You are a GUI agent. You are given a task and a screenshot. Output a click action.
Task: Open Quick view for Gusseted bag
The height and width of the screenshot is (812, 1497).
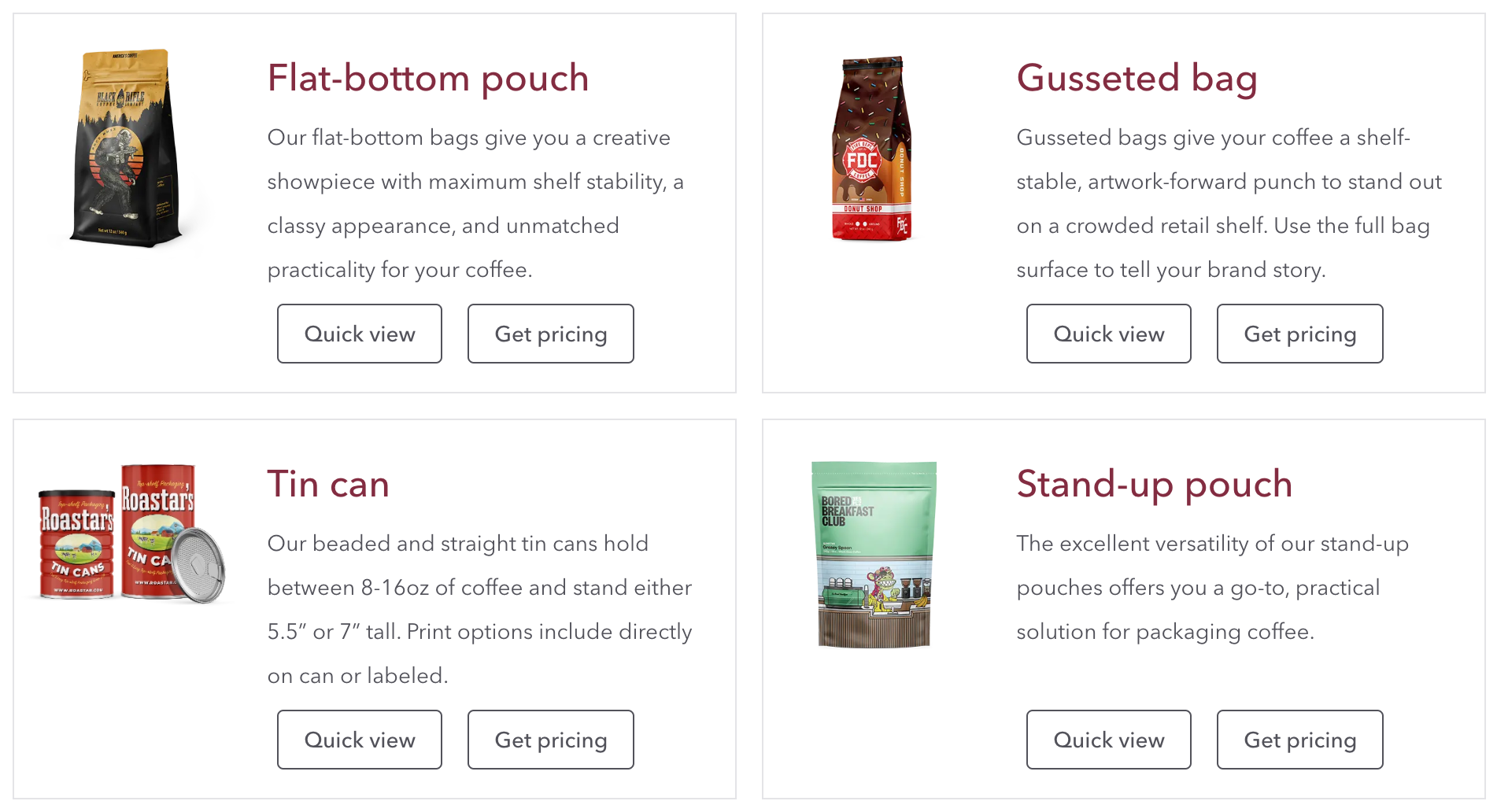[1109, 334]
